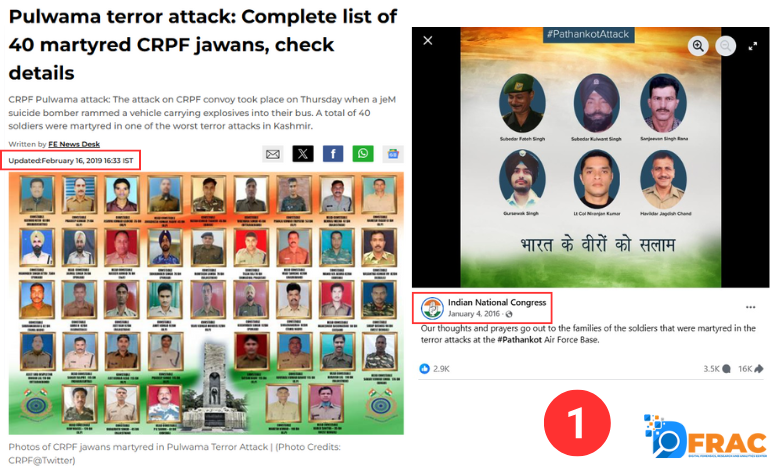This screenshot has width=777, height=470.
Task: Open the FE News Desk author link
Action: point(74,144)
